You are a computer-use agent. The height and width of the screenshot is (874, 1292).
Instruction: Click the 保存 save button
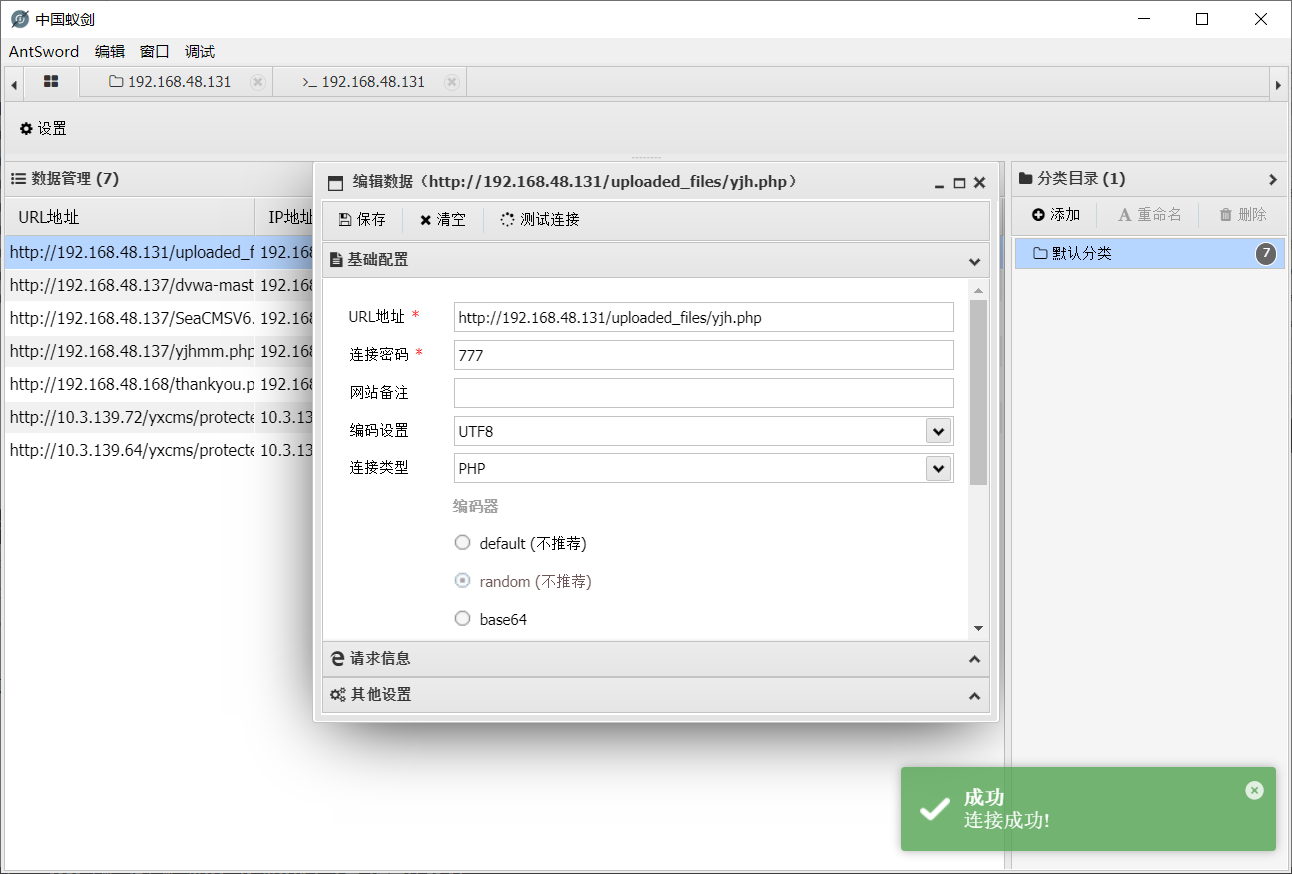coord(362,219)
